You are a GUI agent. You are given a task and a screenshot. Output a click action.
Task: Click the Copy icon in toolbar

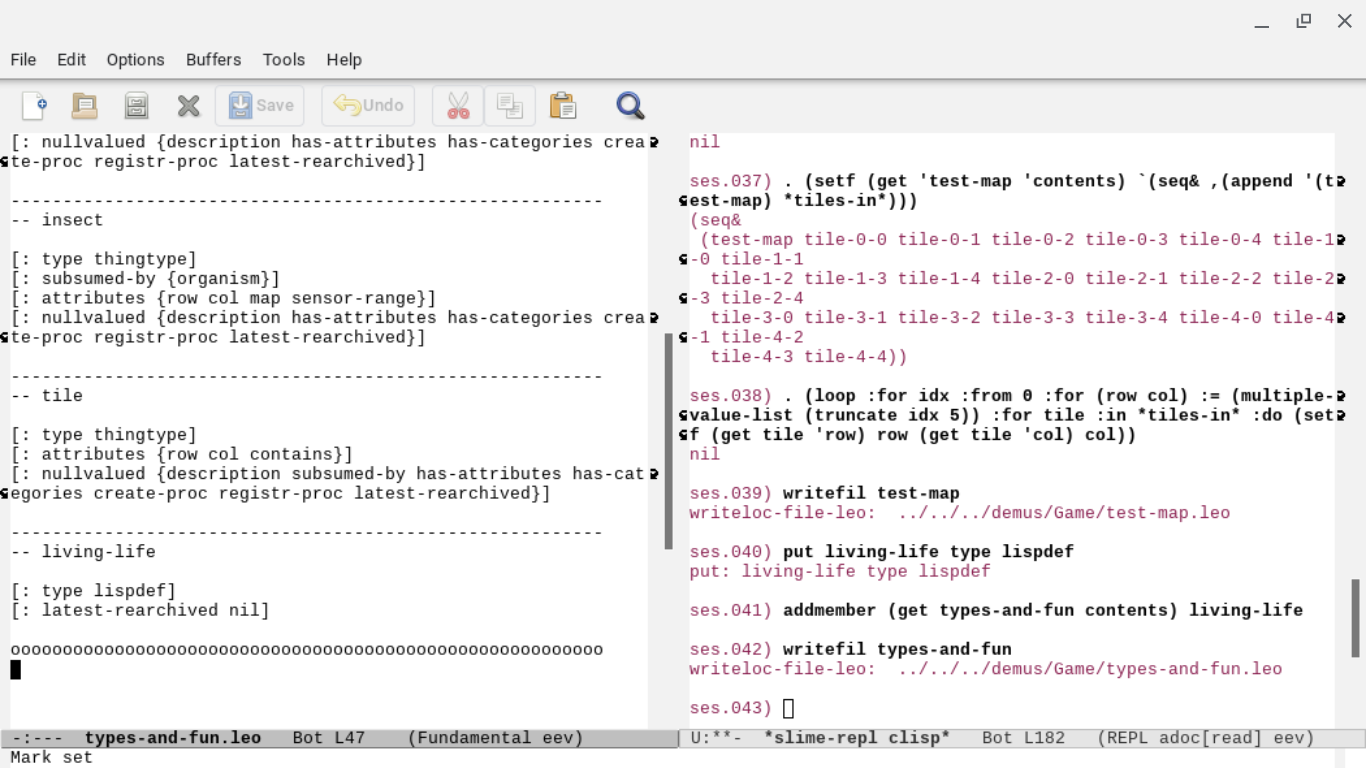[510, 105]
